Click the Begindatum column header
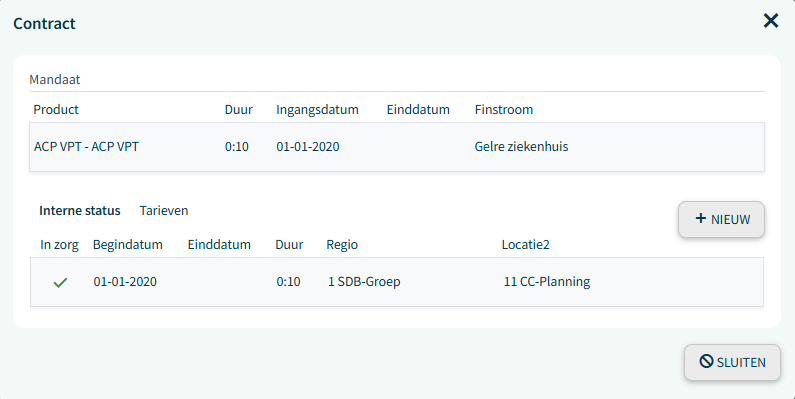Screen dimensions: 795x399 pos(128,244)
